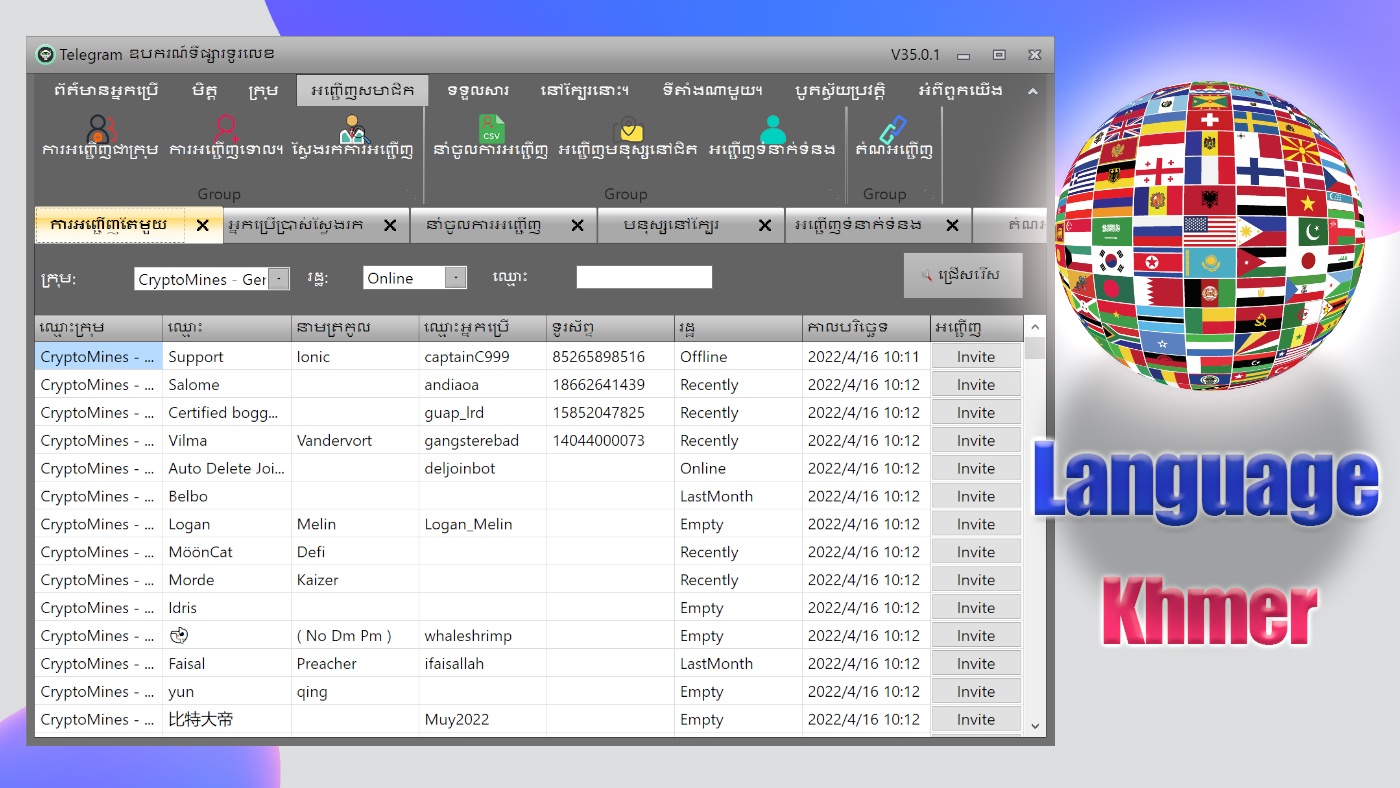This screenshot has width=1400, height=788.
Task: Click the CSV import invitations icon
Action: point(492,130)
